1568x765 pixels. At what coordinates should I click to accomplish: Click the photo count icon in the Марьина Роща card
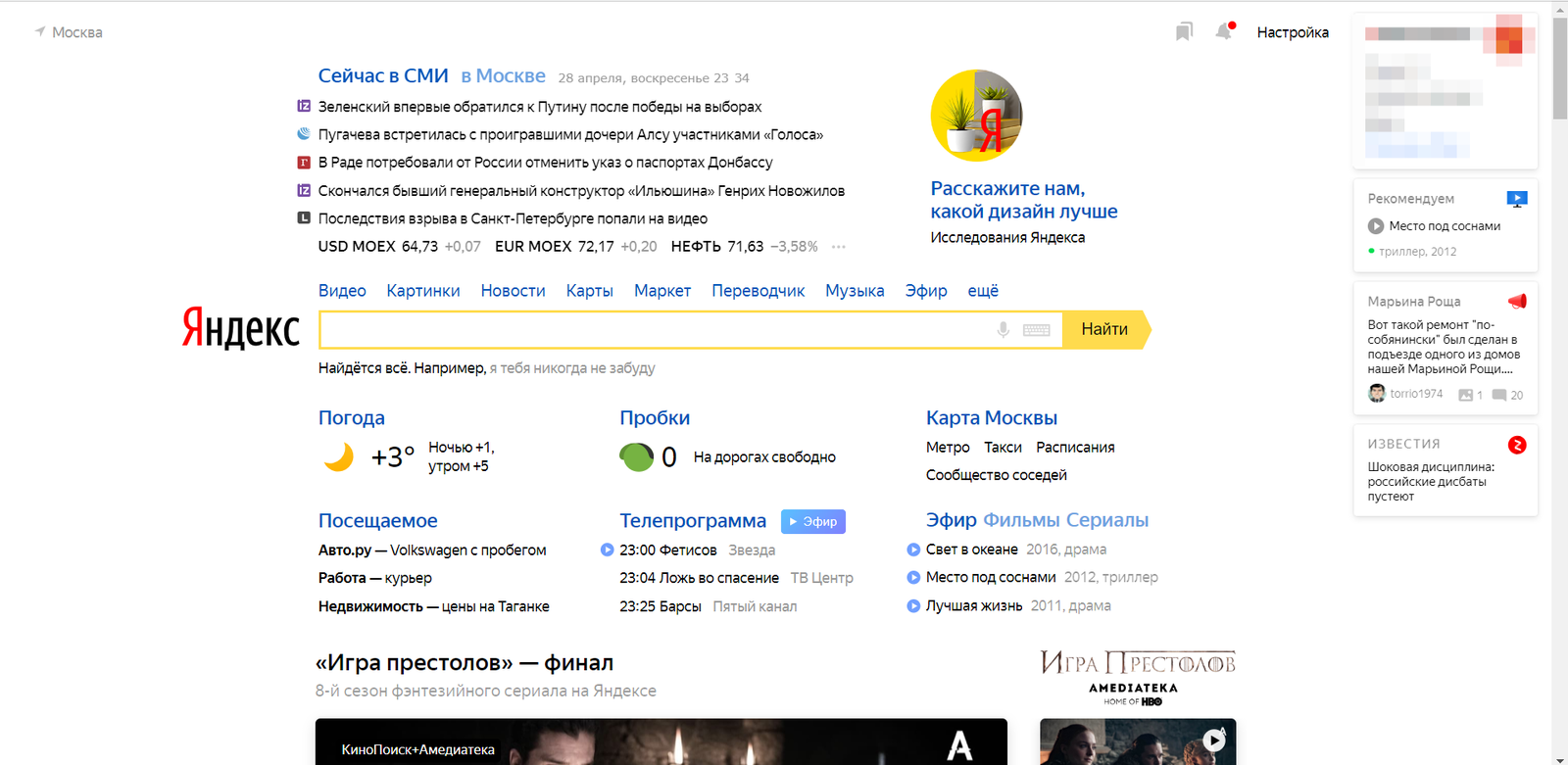point(1465,395)
